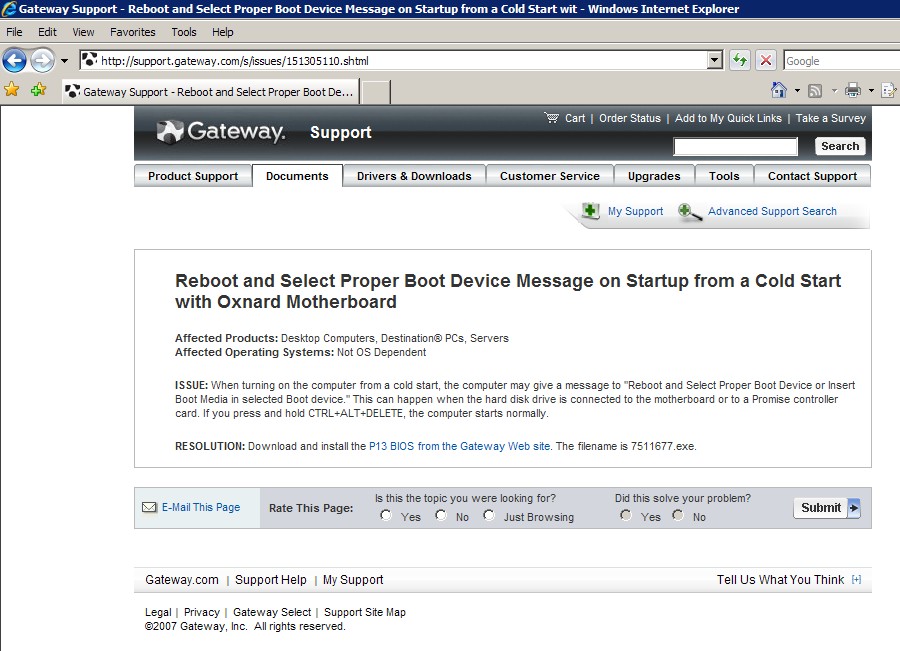The image size is (900, 651).
Task: Expand the Print dropdown arrow
Action: tap(871, 91)
